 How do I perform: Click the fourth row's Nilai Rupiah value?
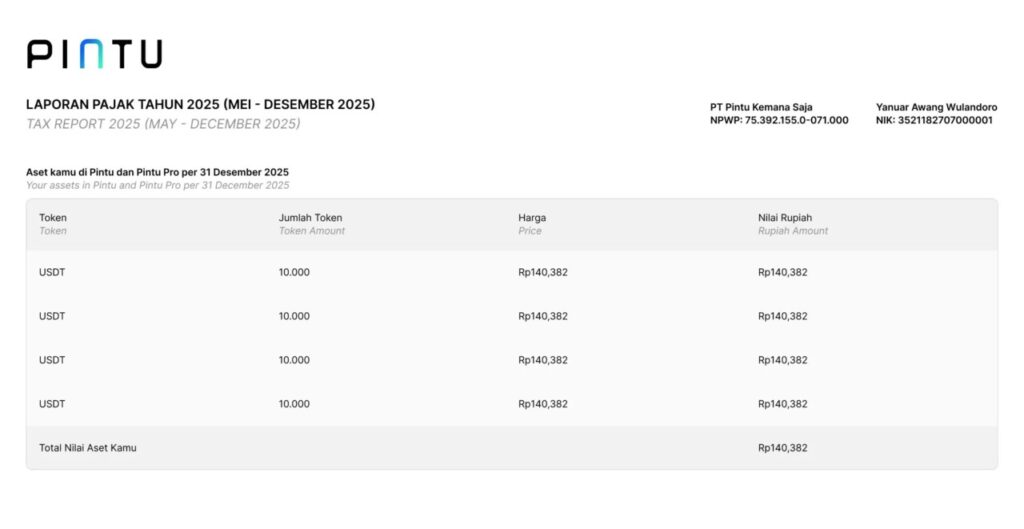[783, 404]
